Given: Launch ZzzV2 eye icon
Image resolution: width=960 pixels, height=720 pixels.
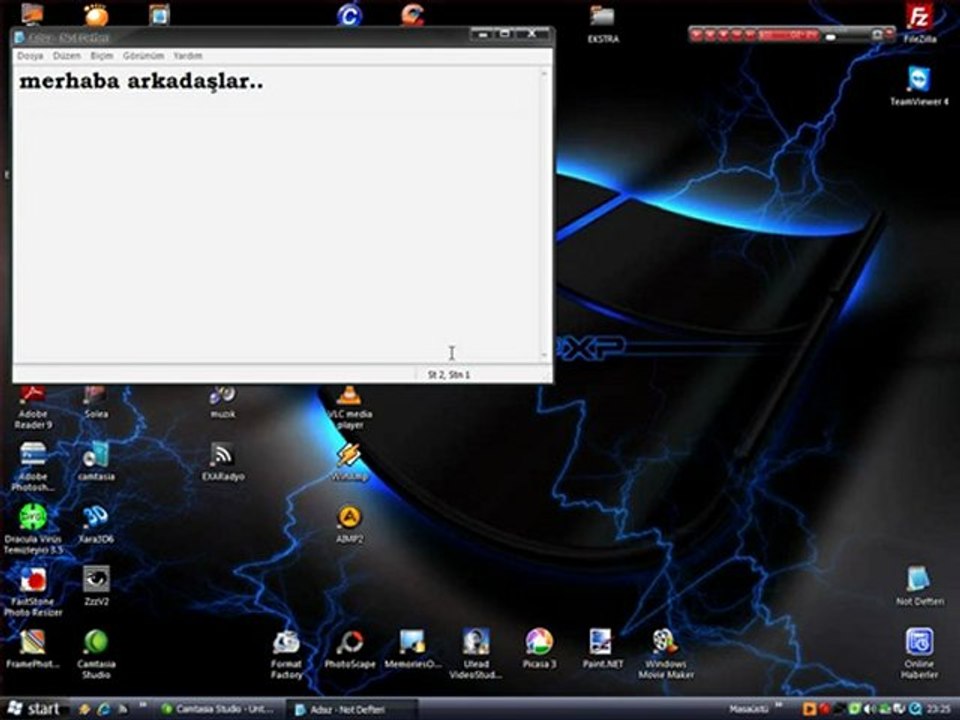Looking at the screenshot, I should 96,586.
